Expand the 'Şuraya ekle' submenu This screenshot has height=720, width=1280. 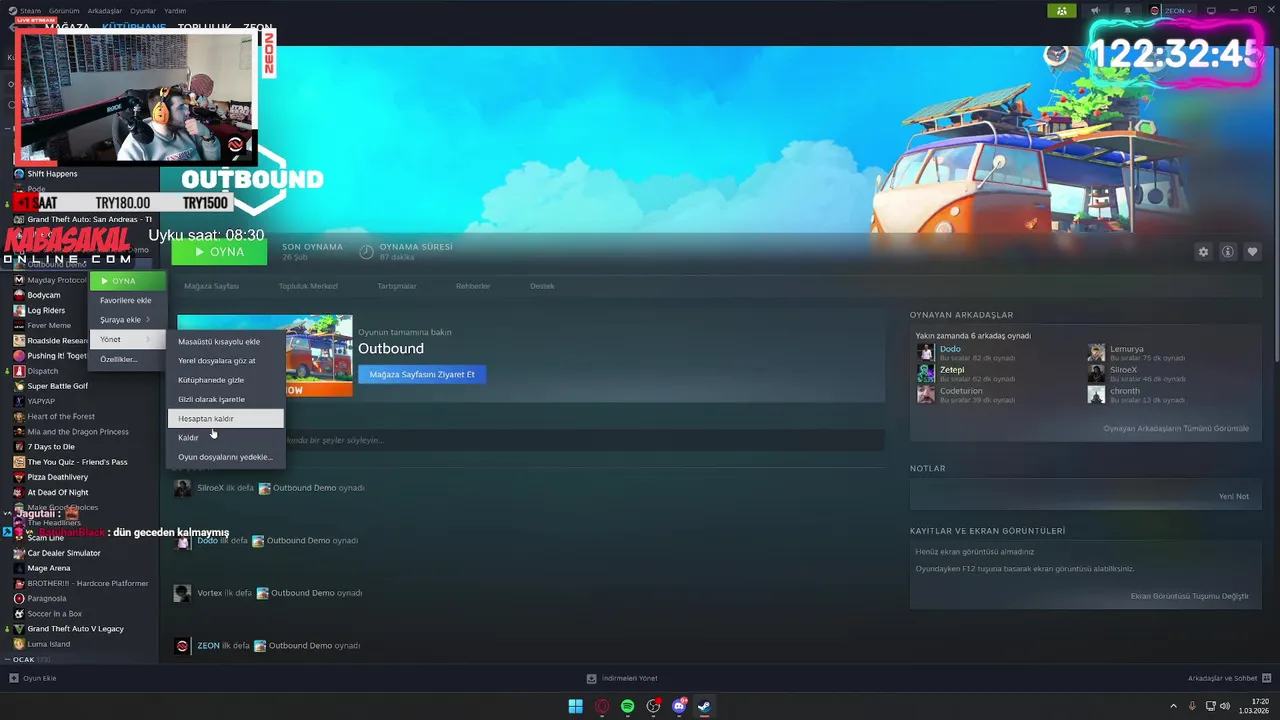128,319
